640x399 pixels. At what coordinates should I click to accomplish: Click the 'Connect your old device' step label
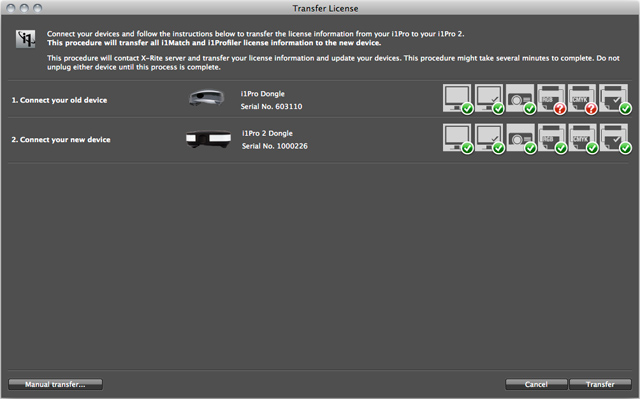coord(59,100)
